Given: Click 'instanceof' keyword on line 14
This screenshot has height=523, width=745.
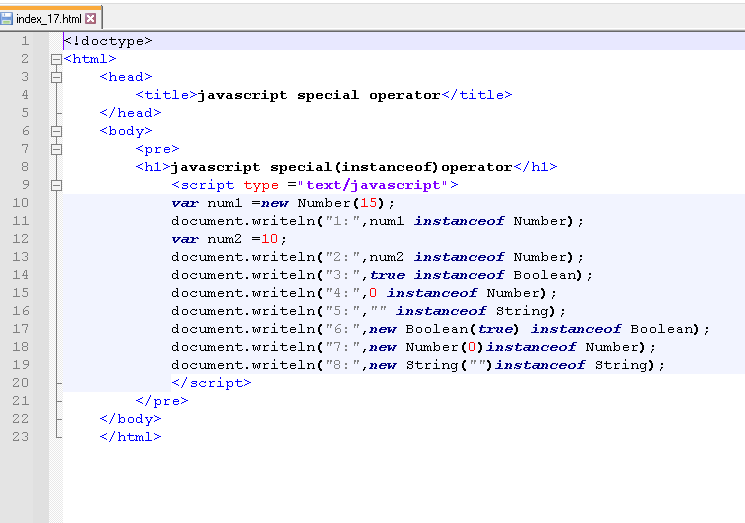Looking at the screenshot, I should point(459,275).
